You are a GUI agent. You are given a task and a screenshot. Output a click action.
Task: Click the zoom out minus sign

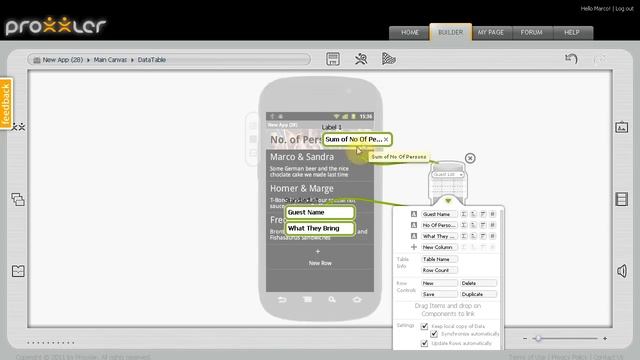(x=525, y=338)
